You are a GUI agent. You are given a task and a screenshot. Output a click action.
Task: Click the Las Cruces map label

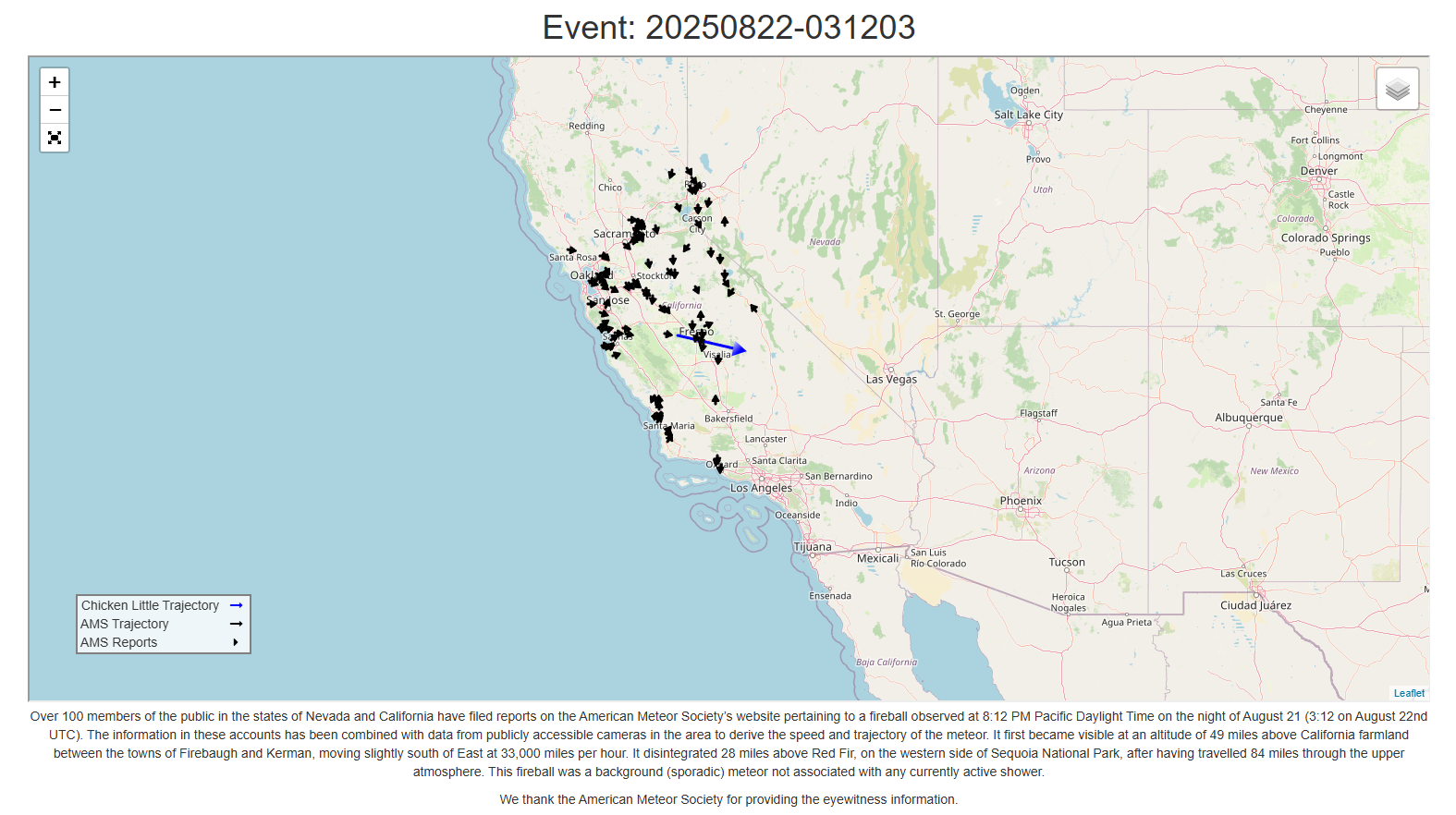[1243, 574]
